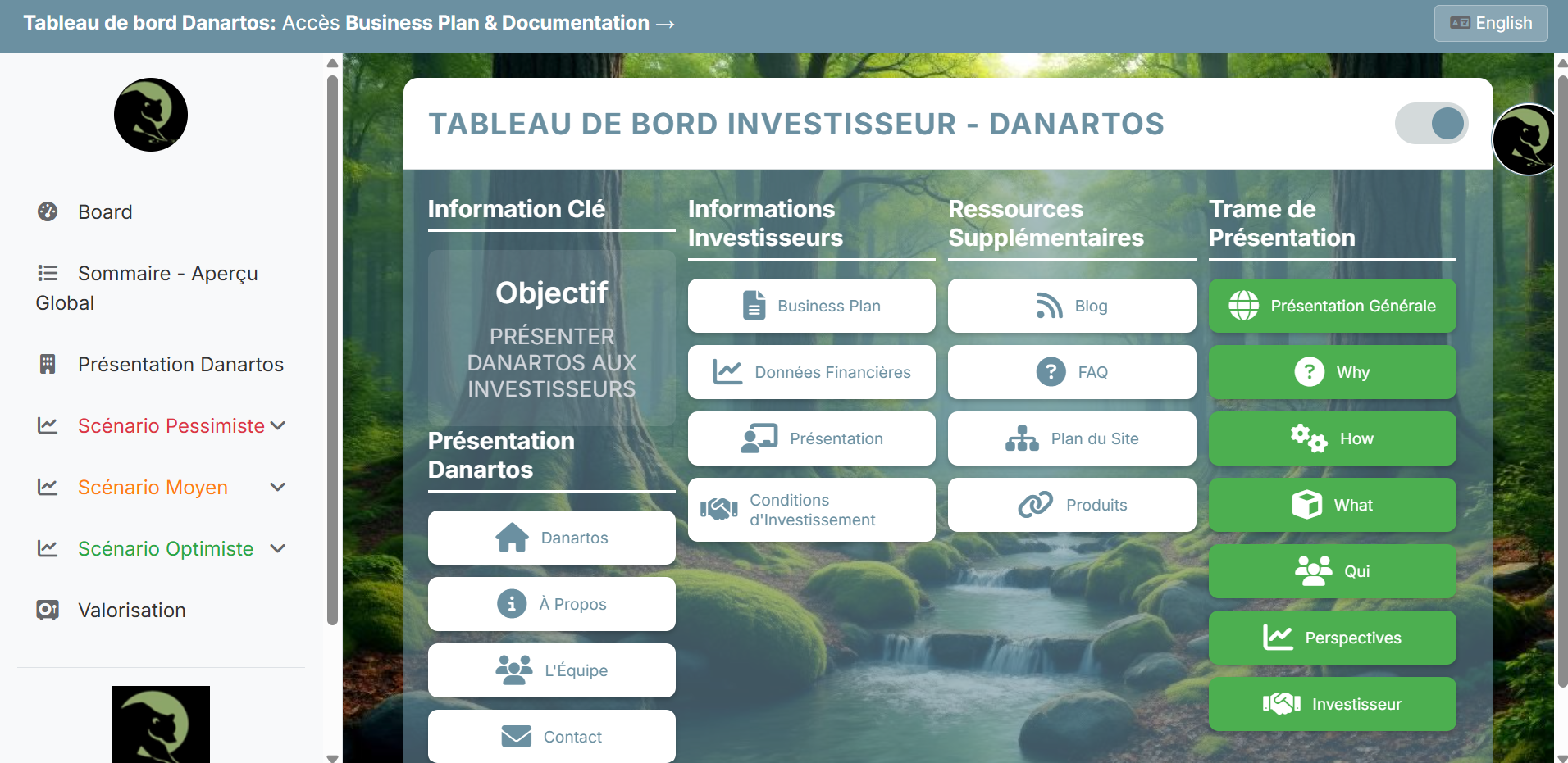Switch language to English

click(1491, 23)
